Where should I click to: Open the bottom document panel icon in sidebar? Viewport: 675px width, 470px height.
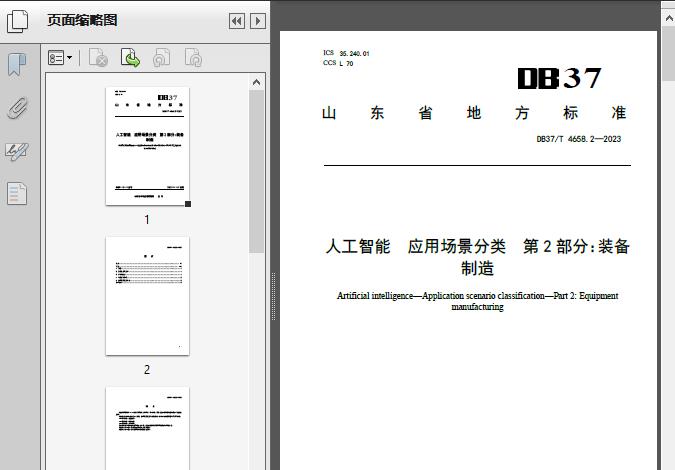17,193
